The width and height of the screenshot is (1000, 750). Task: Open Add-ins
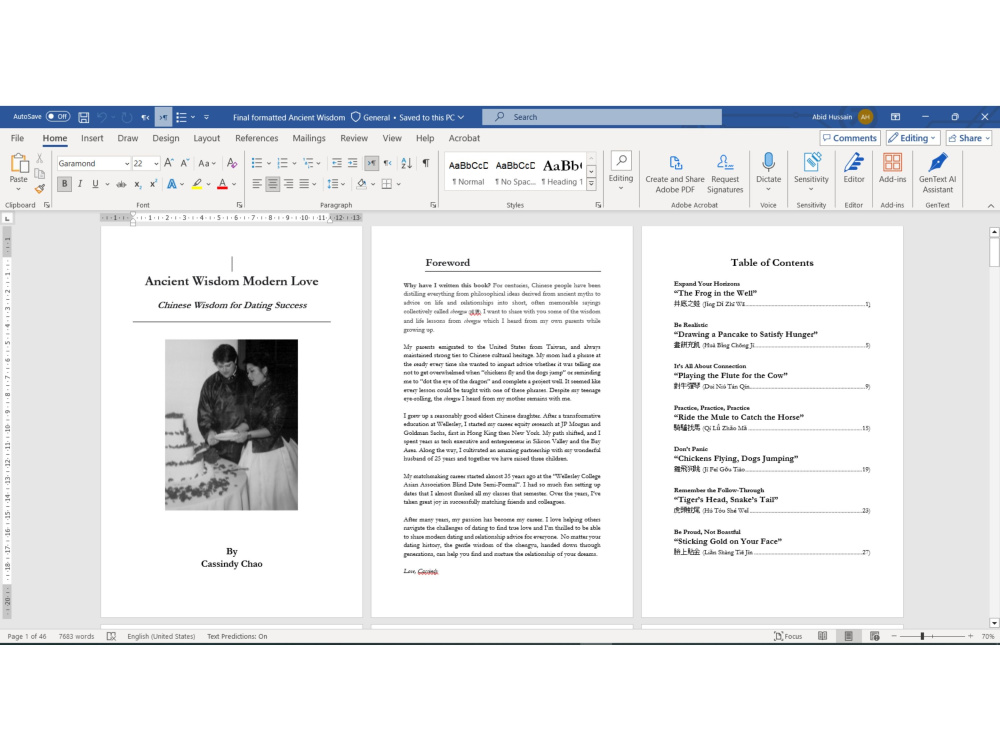pyautogui.click(x=892, y=168)
